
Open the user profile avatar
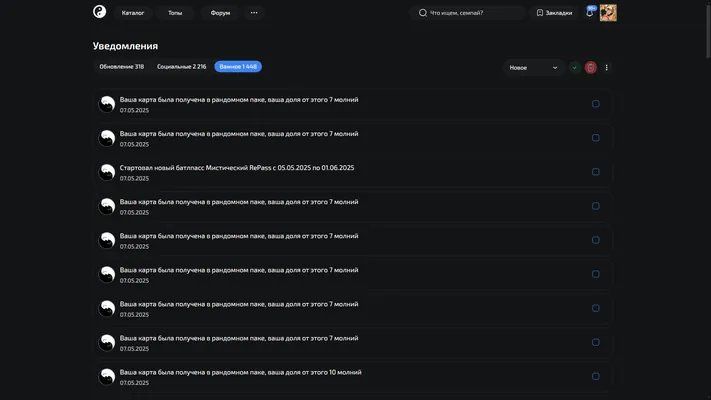tap(608, 13)
